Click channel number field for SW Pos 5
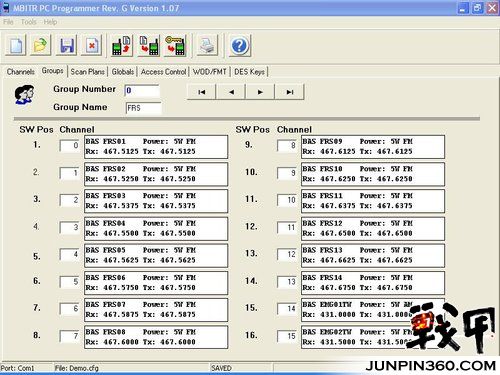This screenshot has width=500, height=375. [69, 254]
